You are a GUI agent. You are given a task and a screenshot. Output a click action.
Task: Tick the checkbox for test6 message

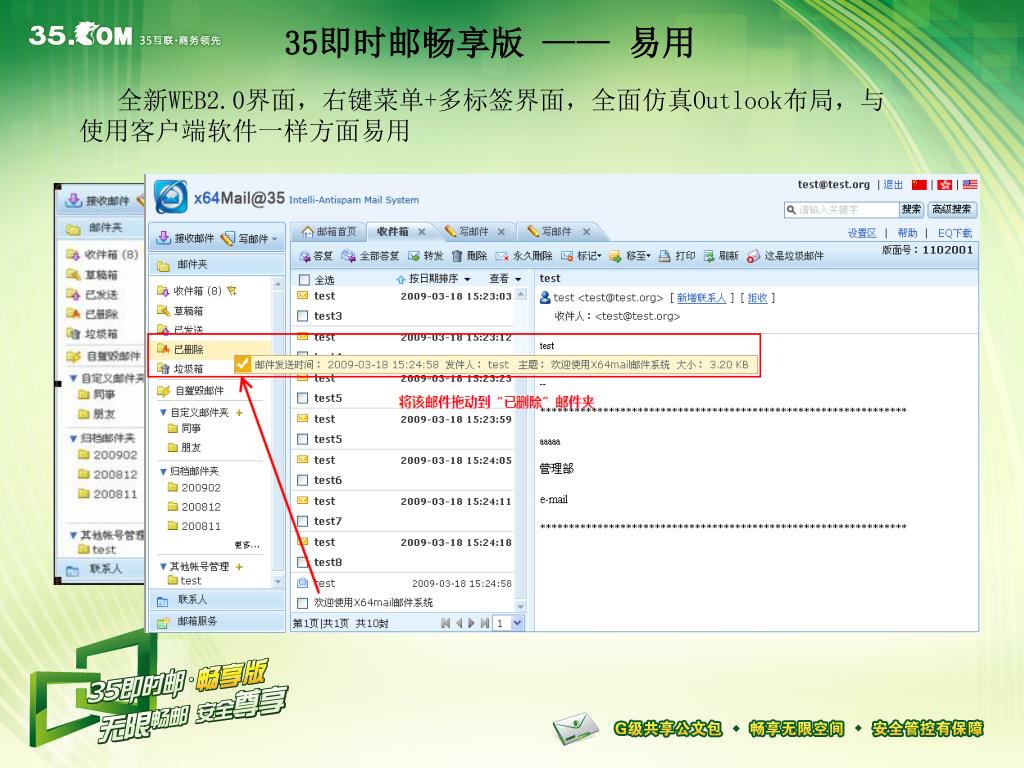pos(302,481)
